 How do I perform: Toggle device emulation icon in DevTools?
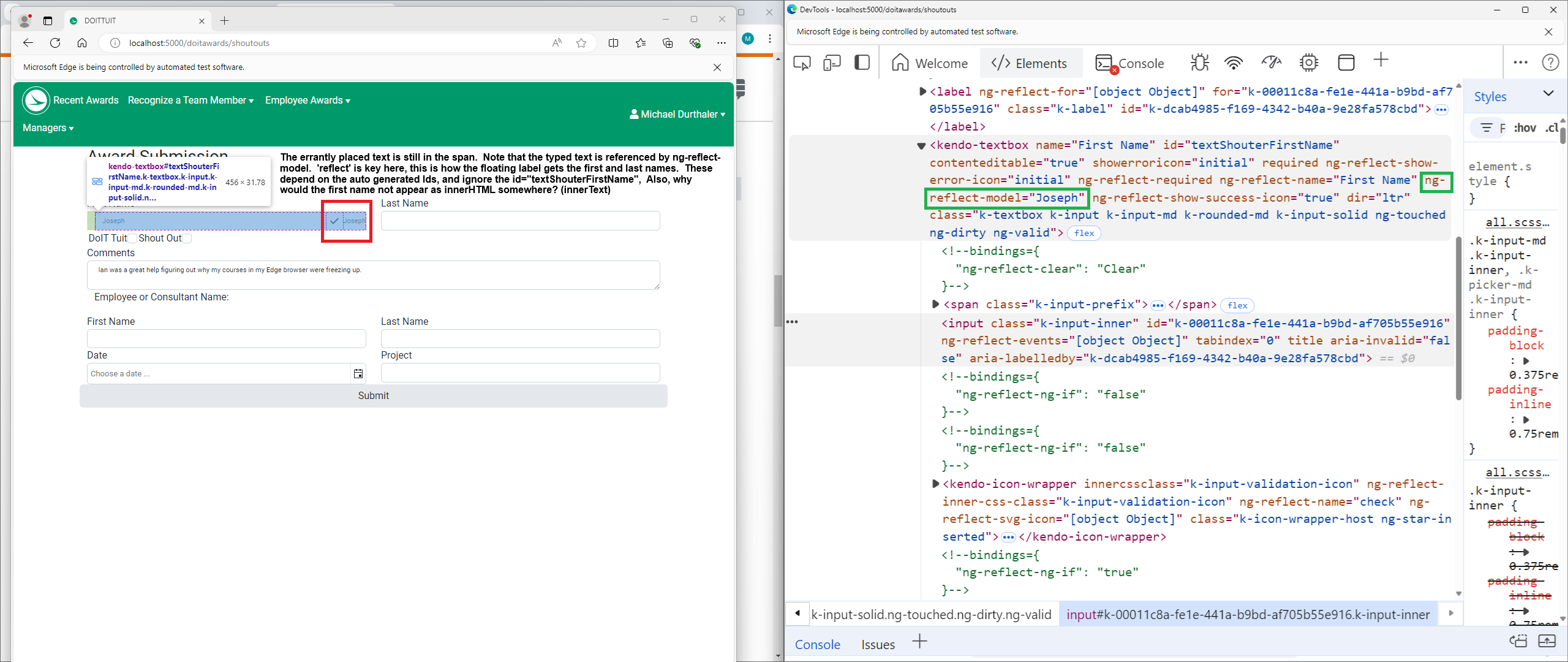click(x=832, y=63)
